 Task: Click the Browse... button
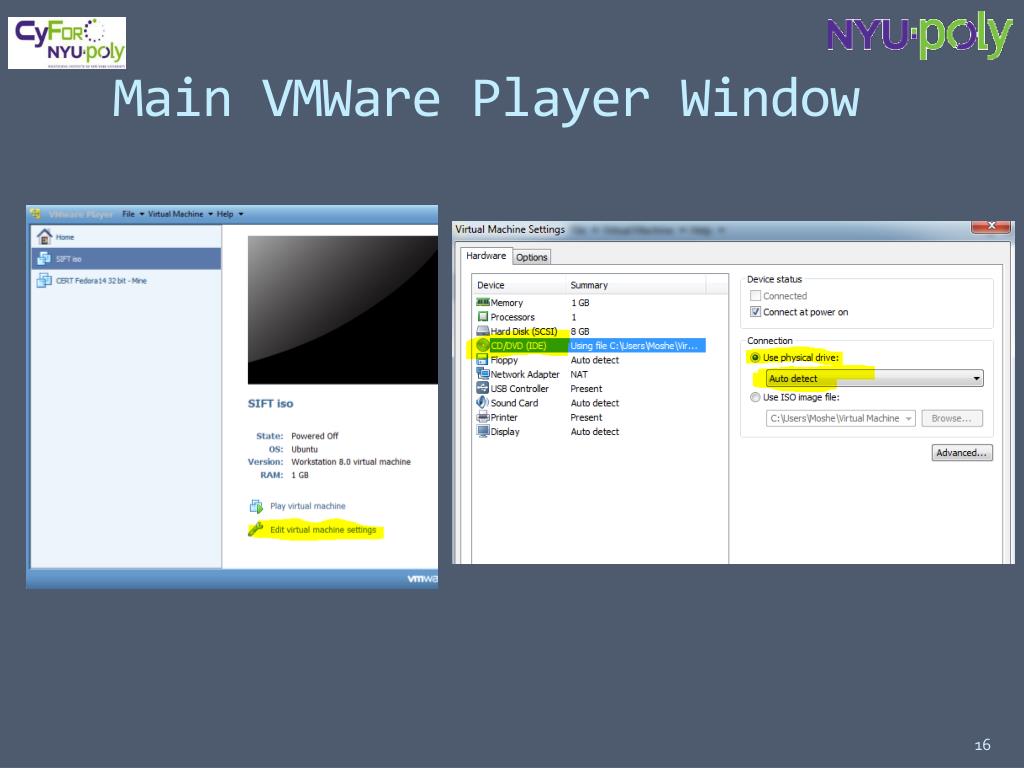(x=952, y=419)
